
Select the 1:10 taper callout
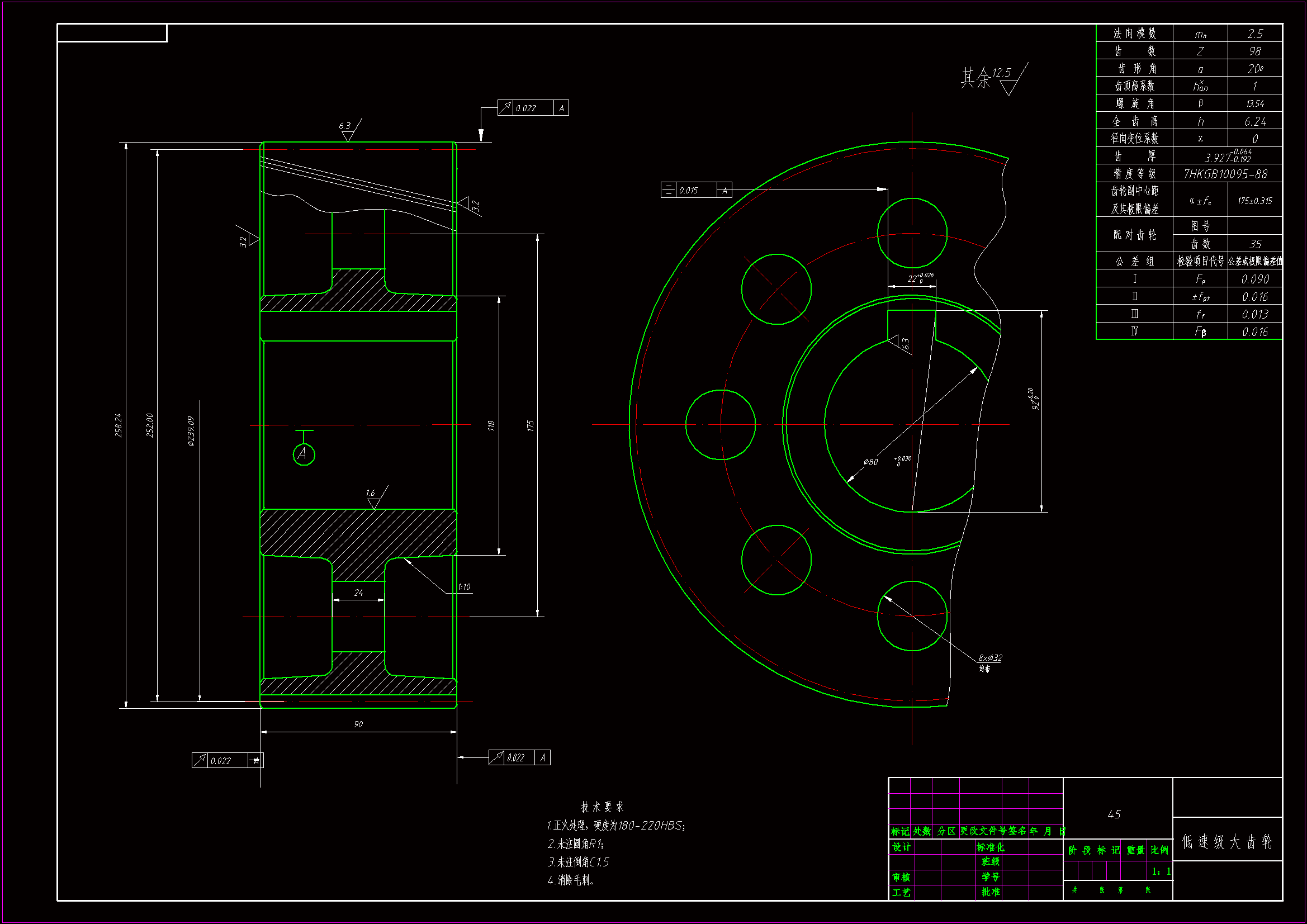(464, 586)
